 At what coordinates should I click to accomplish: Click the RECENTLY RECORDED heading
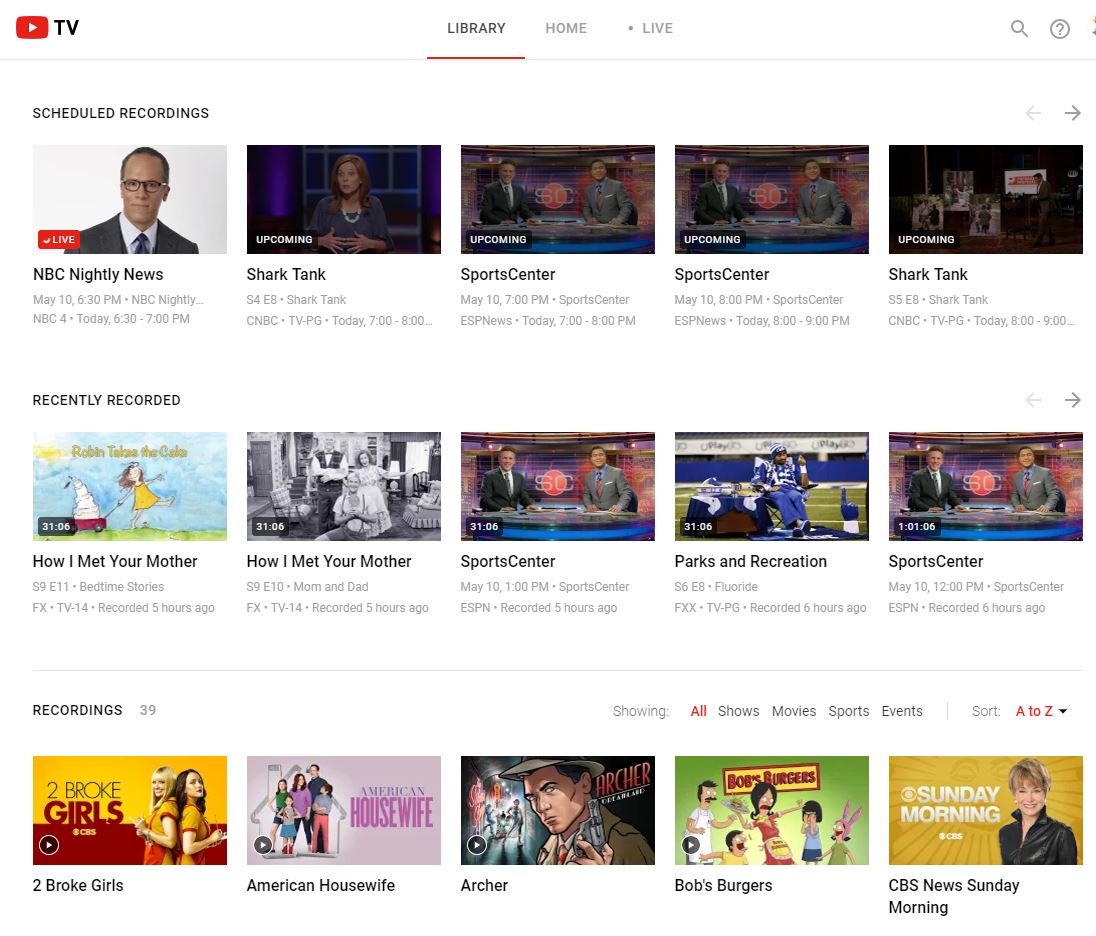107,401
